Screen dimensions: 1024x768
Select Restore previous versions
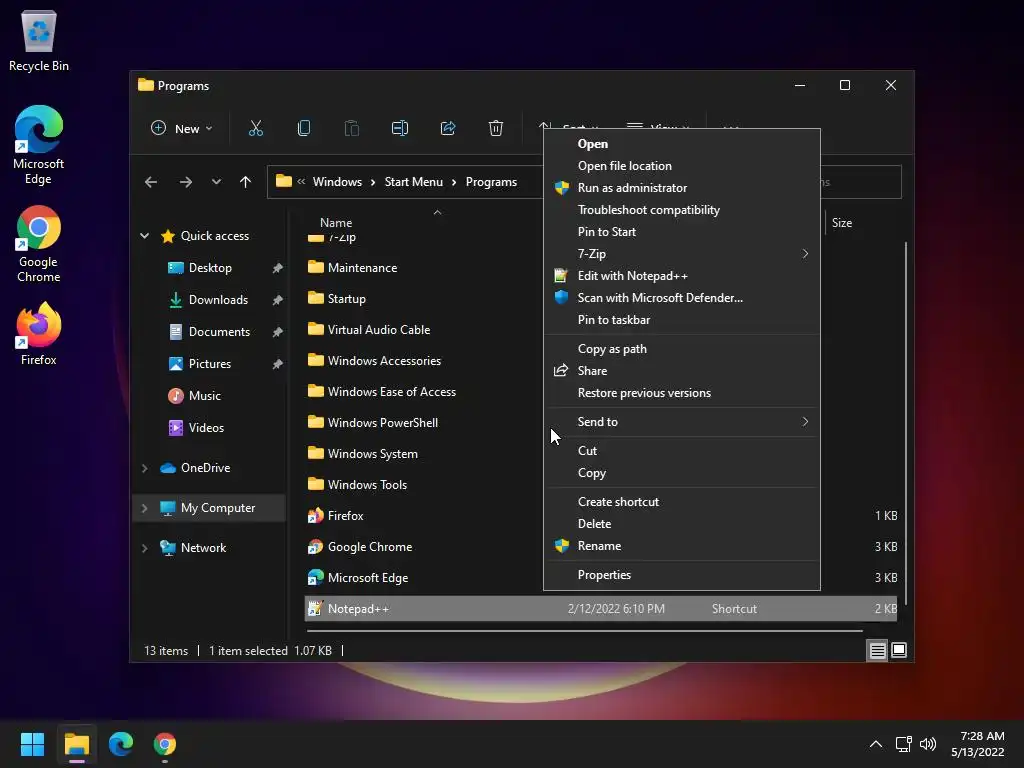(x=682, y=393)
